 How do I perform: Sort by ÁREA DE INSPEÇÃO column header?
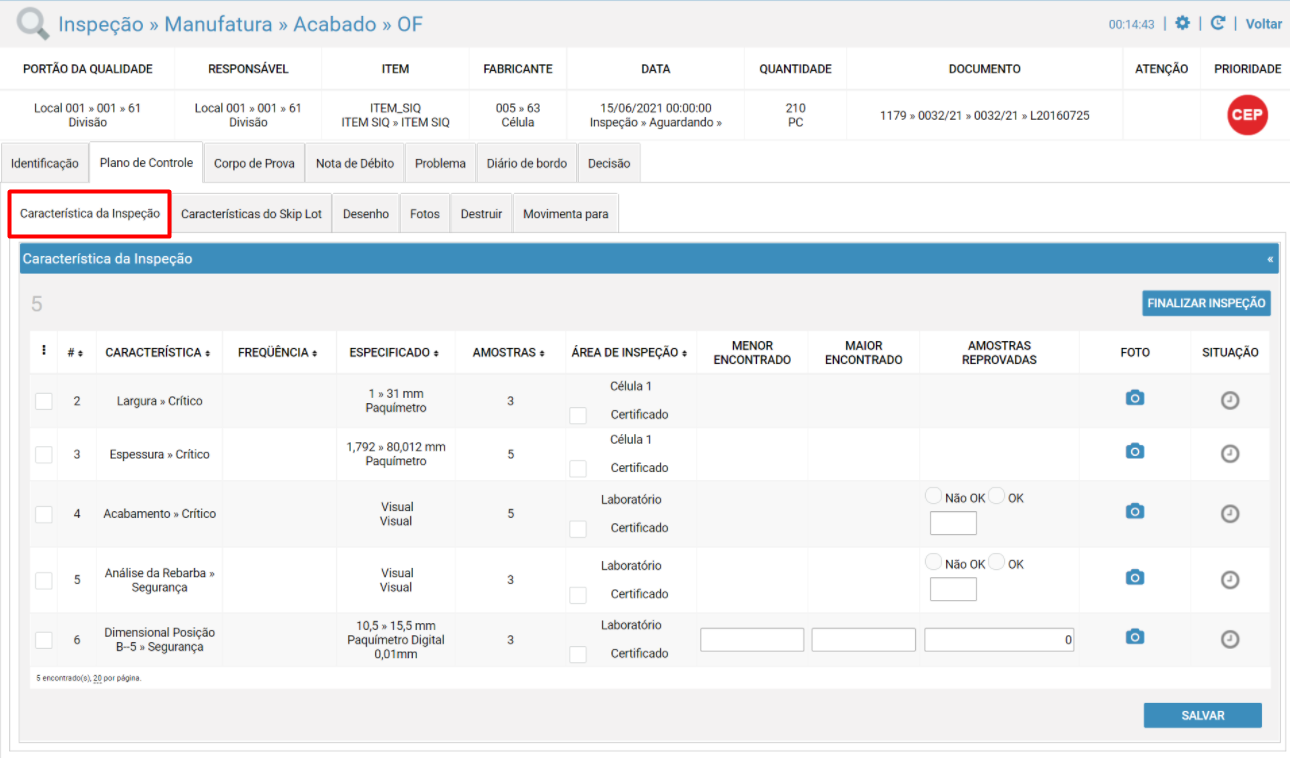pos(630,353)
